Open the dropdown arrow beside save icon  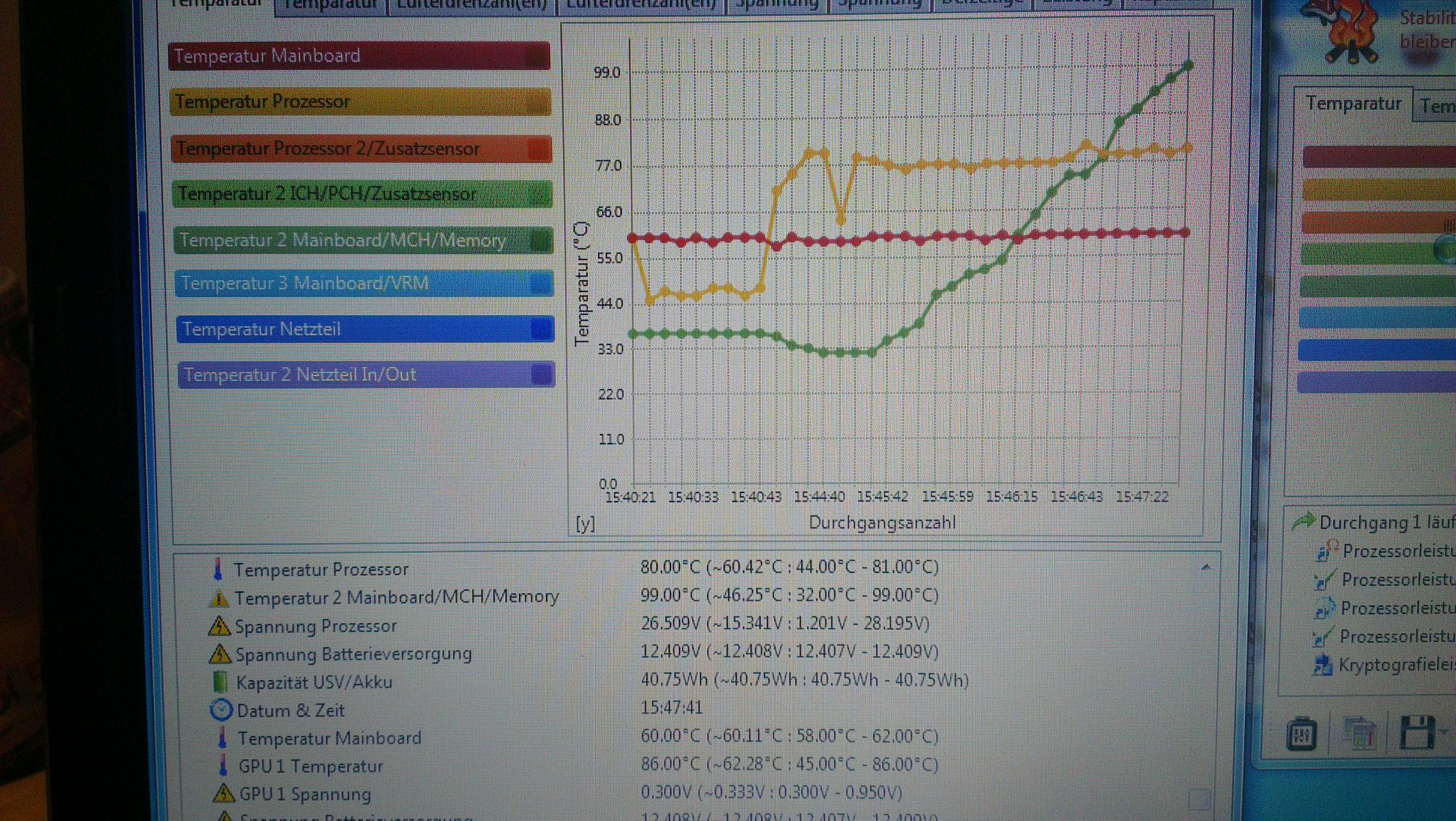pyautogui.click(x=1444, y=732)
